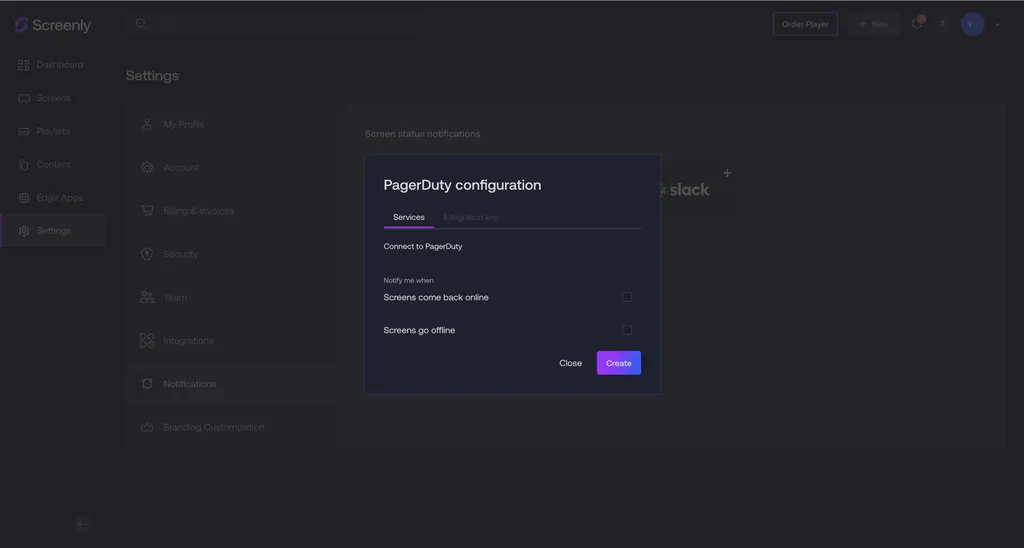Go to Dashboard page
Viewport: 1024px width, 548px height.
pyautogui.click(x=59, y=65)
